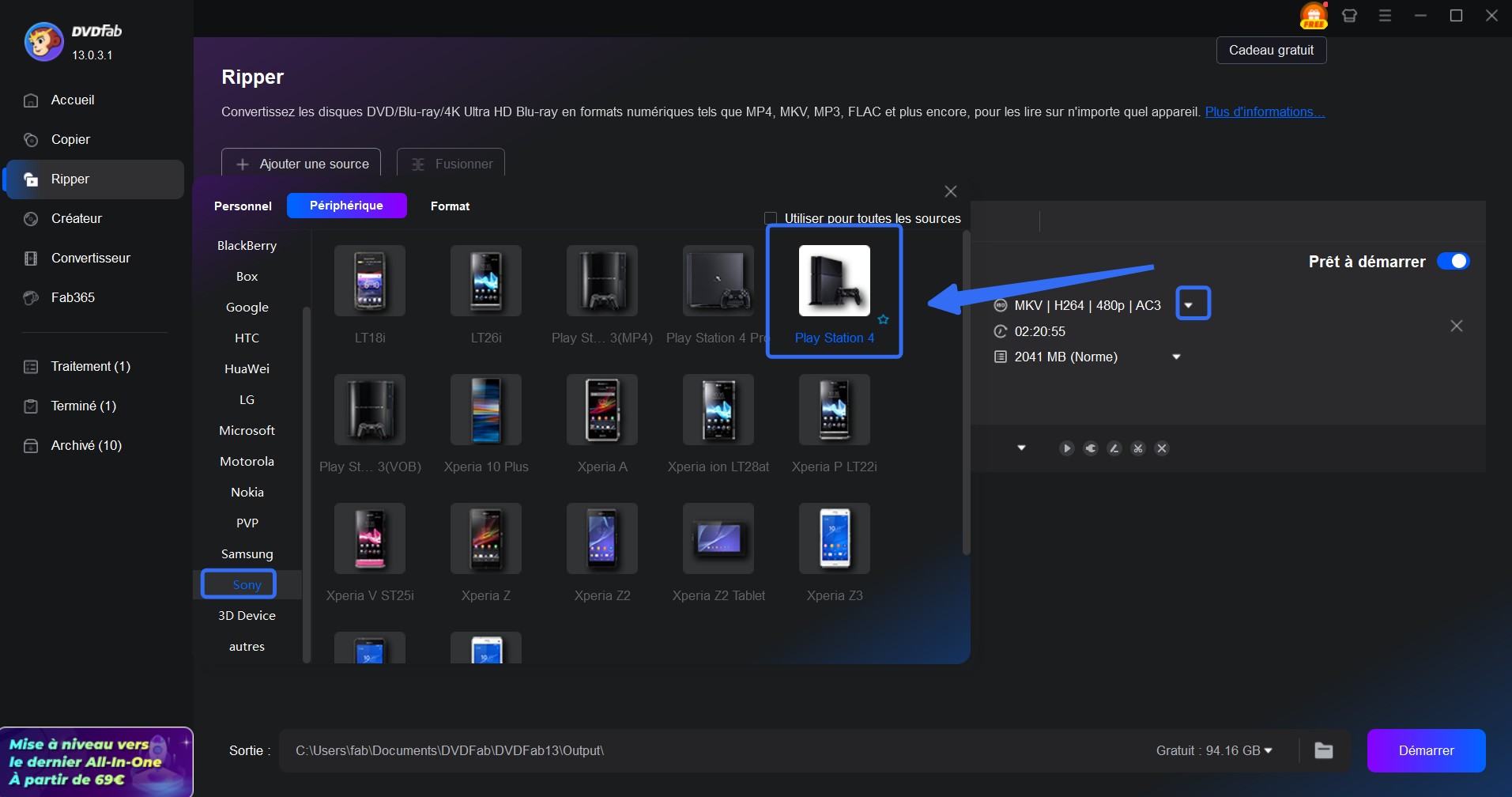Select Box device brand
The height and width of the screenshot is (797, 1512).
[x=247, y=277]
